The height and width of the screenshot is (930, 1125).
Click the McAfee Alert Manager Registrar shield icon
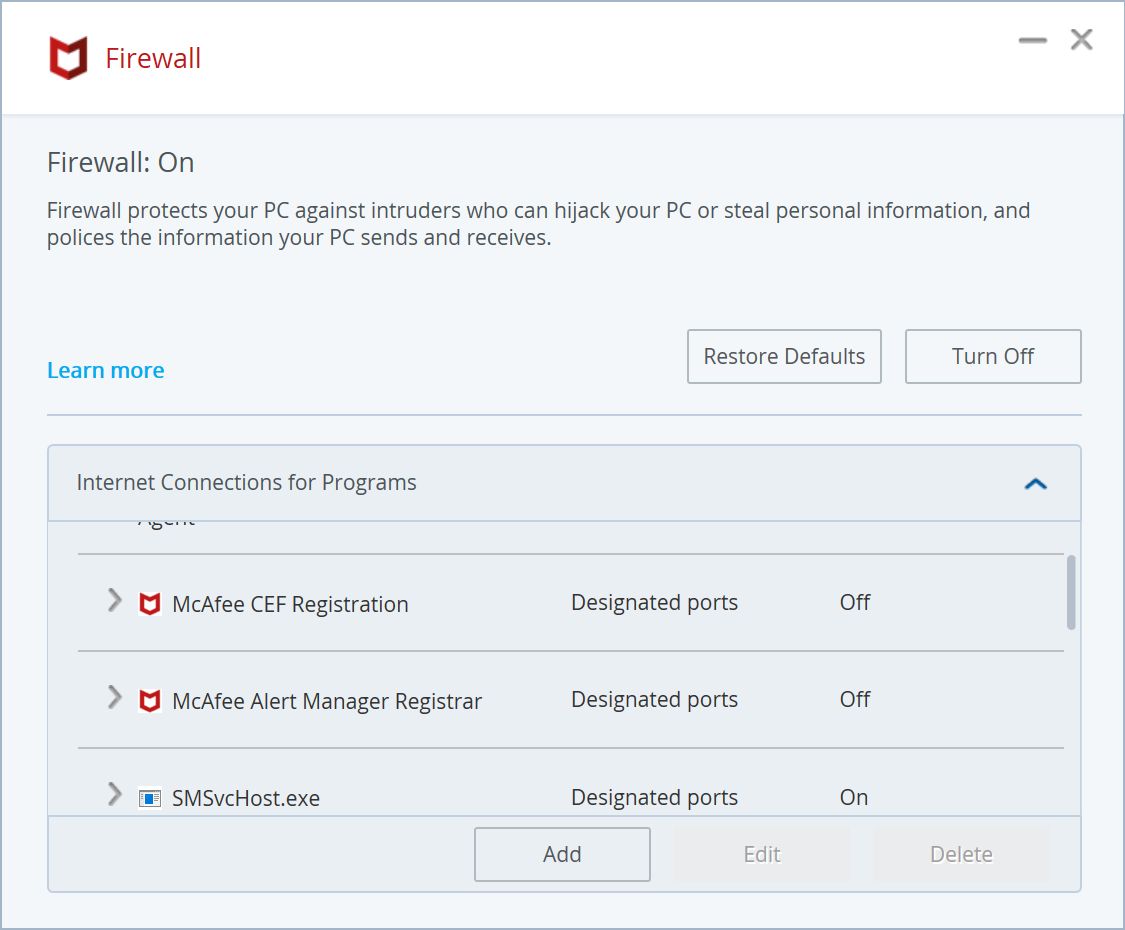click(x=149, y=700)
